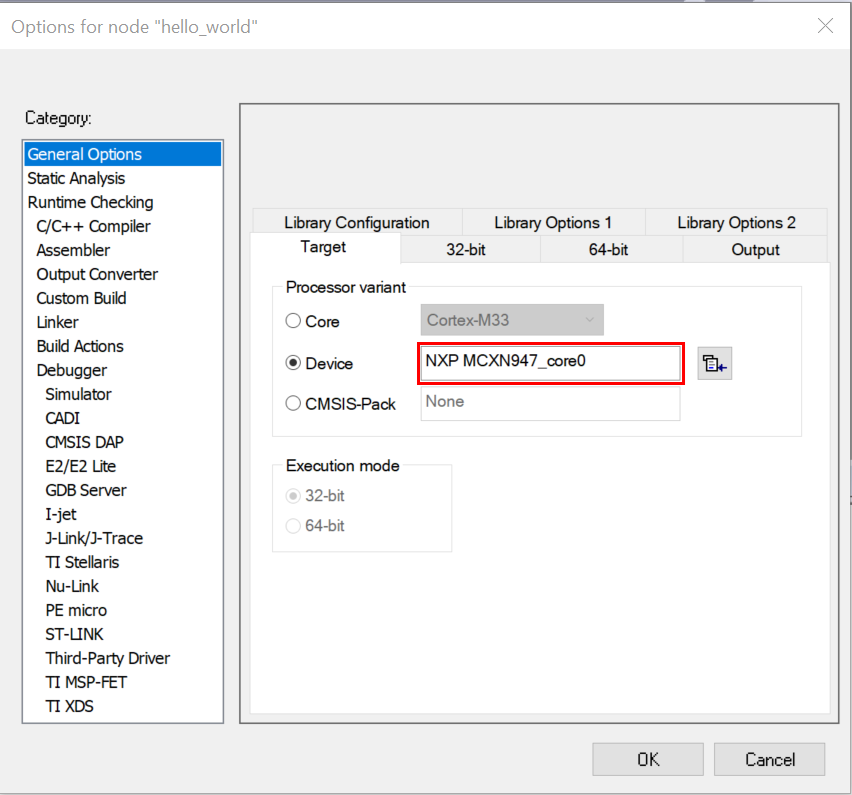Click the device selection browse icon
Screen dimensions: 852x795
pos(714,364)
